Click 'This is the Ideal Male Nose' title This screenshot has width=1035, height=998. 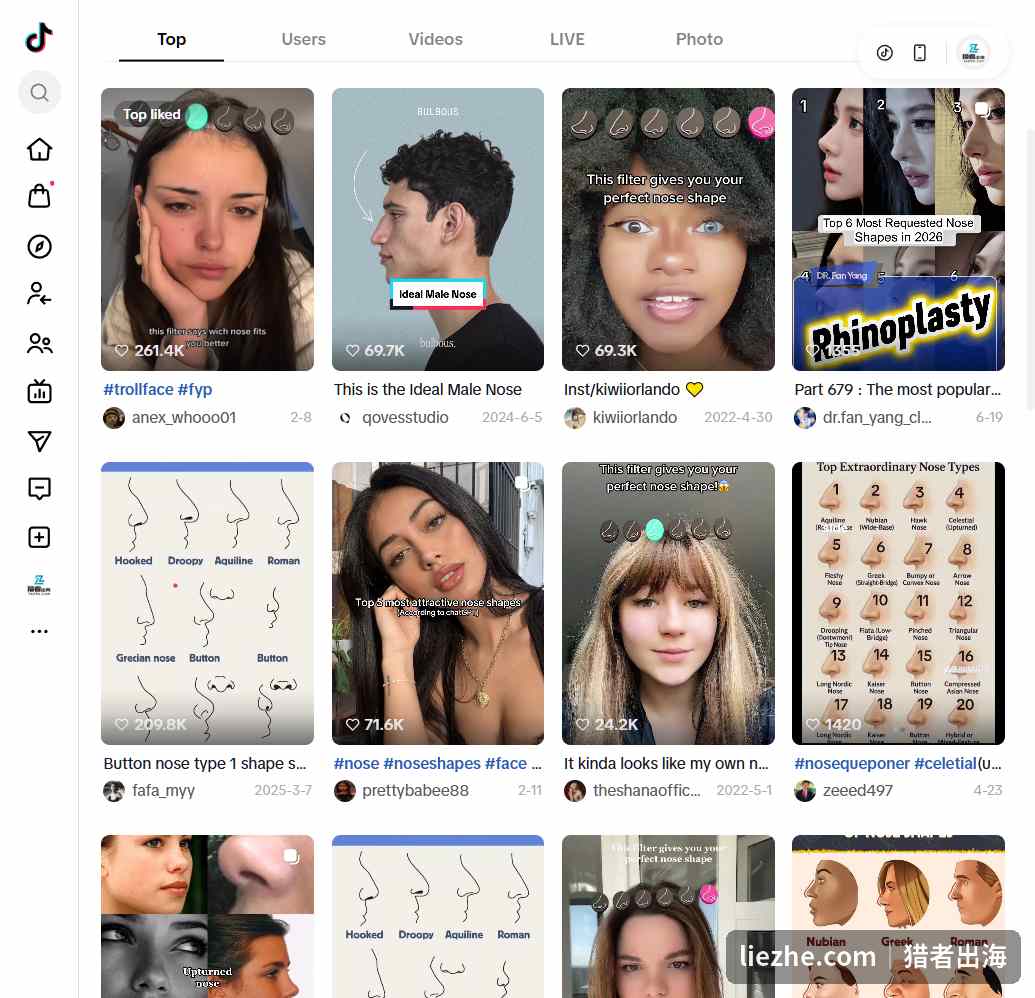[x=428, y=389]
